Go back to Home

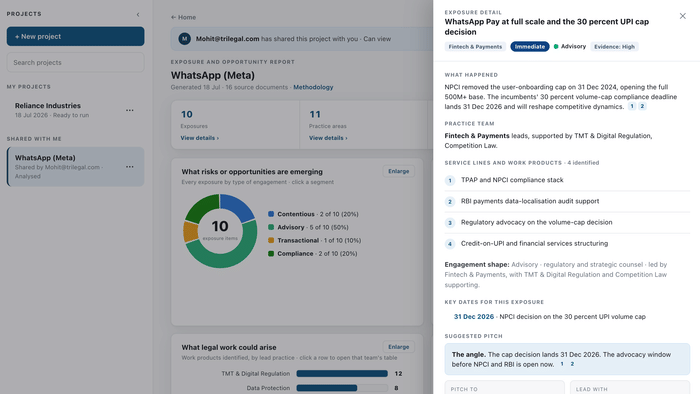point(183,17)
